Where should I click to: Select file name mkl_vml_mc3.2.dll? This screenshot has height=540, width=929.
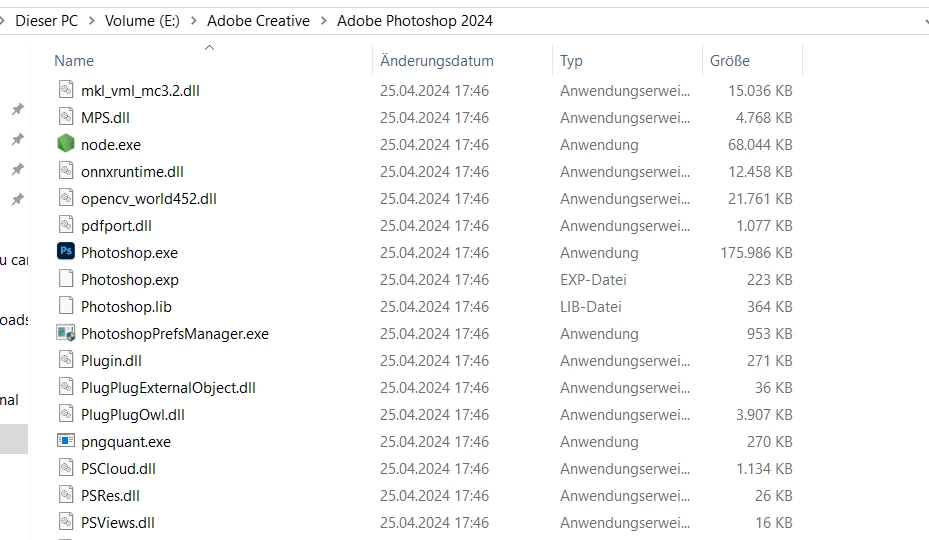pos(140,91)
